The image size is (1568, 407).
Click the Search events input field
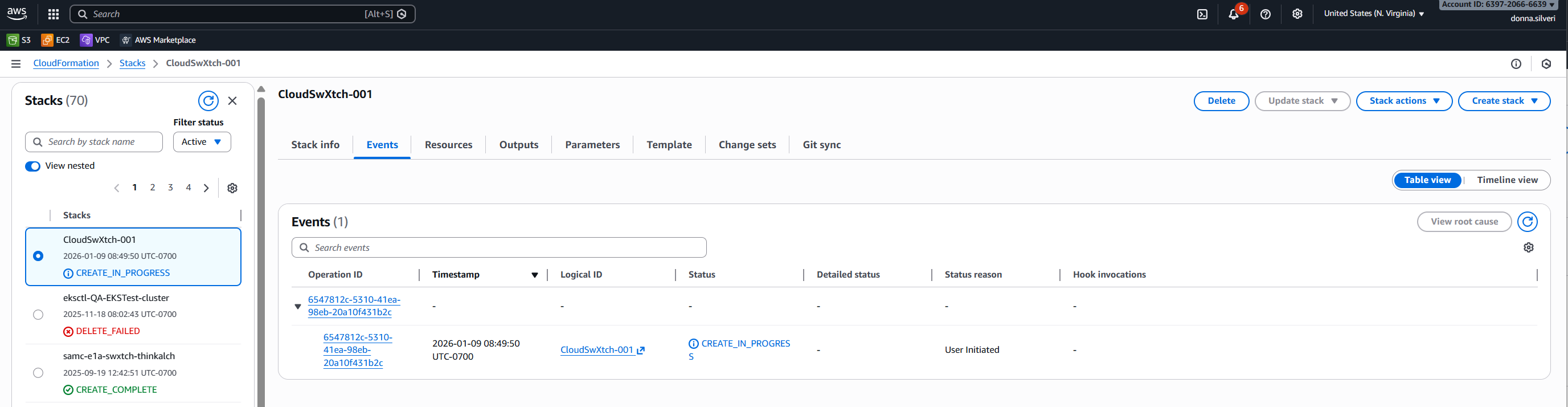(x=499, y=248)
